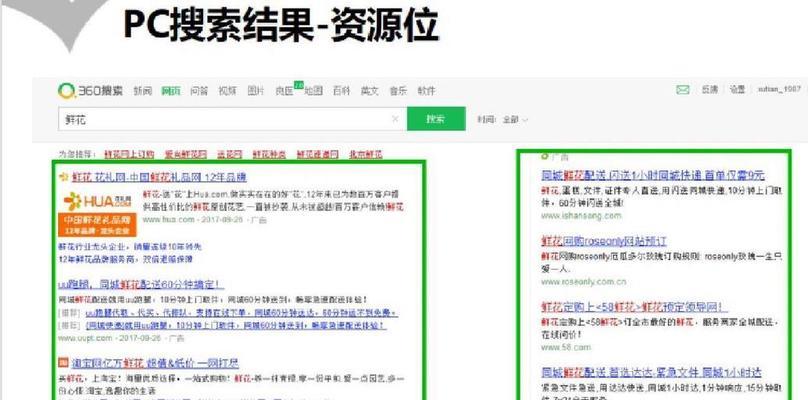Open recommended link 鲜花速递网

coord(317,154)
